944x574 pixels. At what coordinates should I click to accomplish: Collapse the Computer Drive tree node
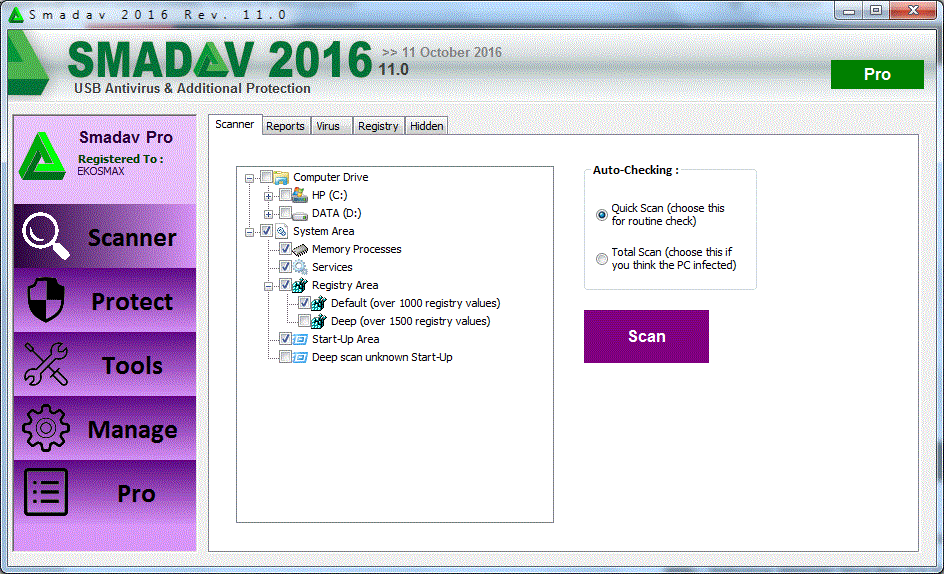(x=249, y=178)
